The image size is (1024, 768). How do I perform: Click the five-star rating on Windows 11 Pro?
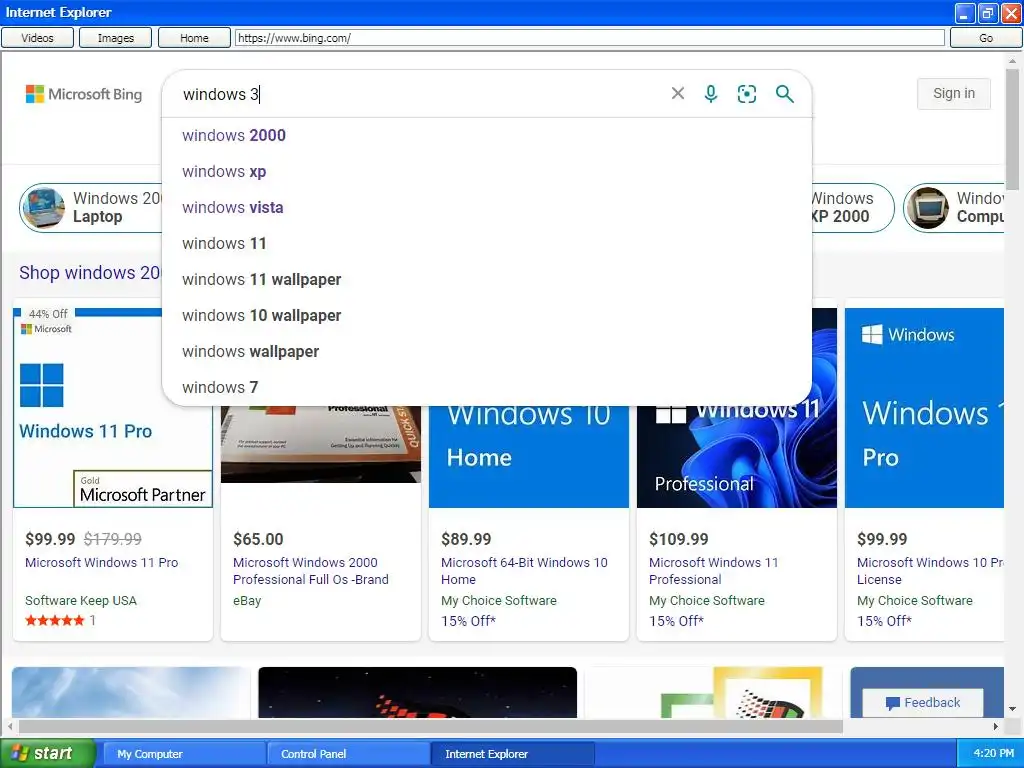(55, 620)
